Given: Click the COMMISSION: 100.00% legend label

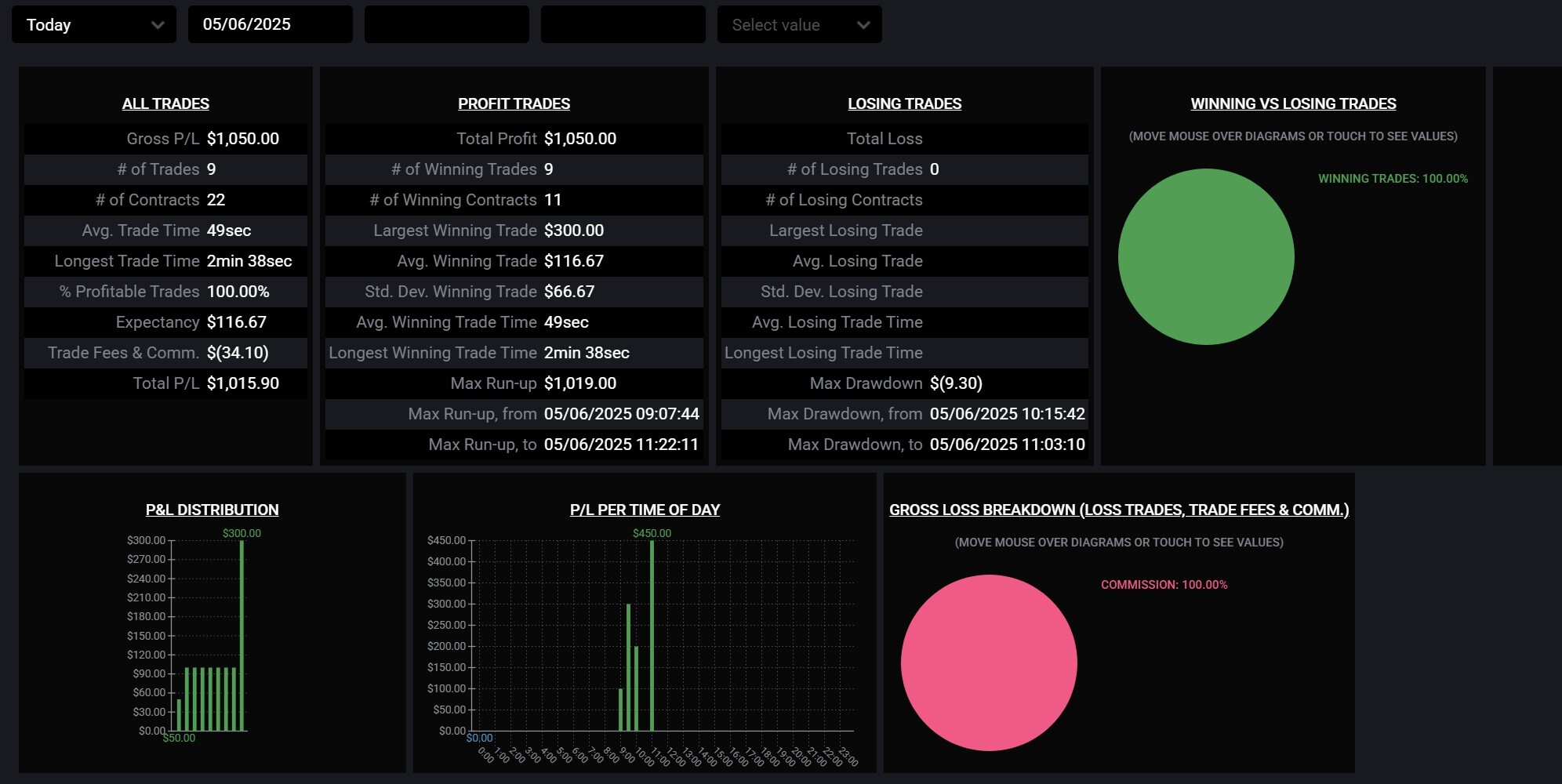Looking at the screenshot, I should tap(1164, 585).
